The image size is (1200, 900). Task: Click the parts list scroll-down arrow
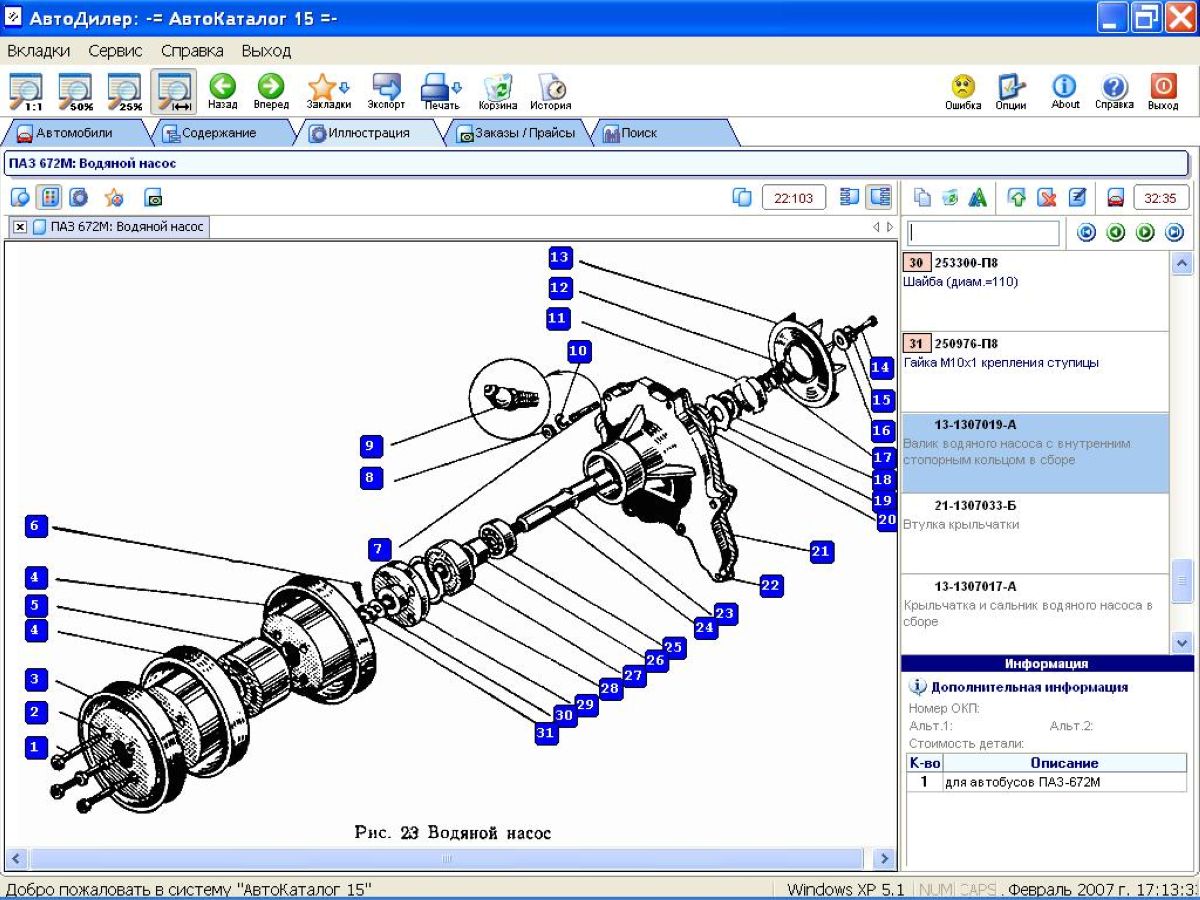1182,643
